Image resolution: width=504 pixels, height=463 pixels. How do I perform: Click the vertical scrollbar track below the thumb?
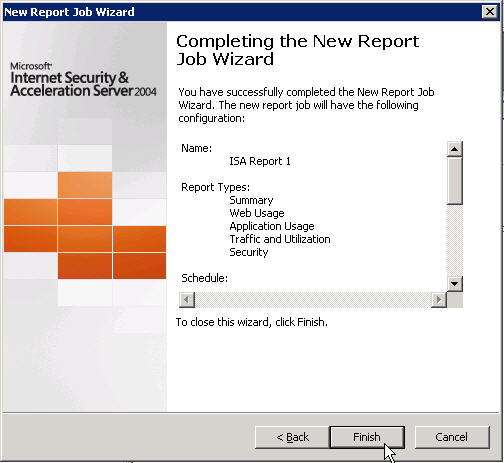click(454, 240)
